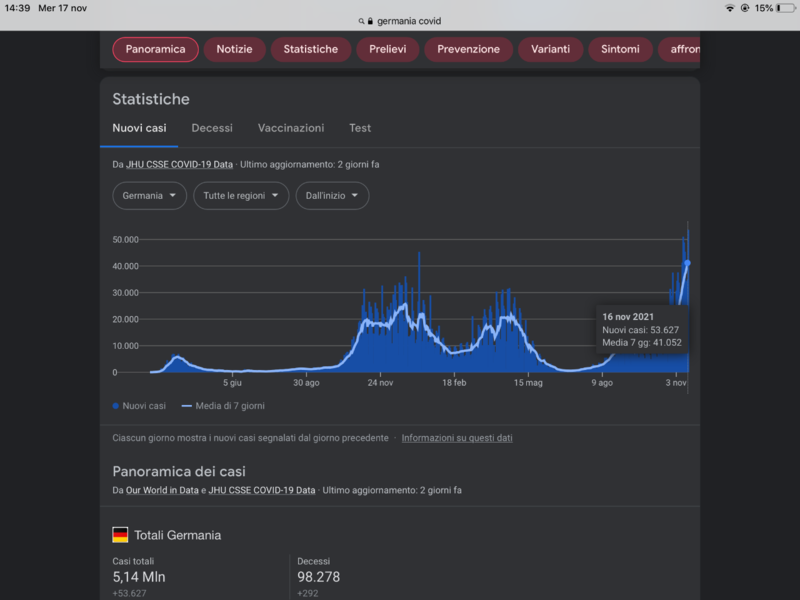Image resolution: width=800 pixels, height=600 pixels.
Task: Switch to the Decessi tab
Action: coord(212,128)
